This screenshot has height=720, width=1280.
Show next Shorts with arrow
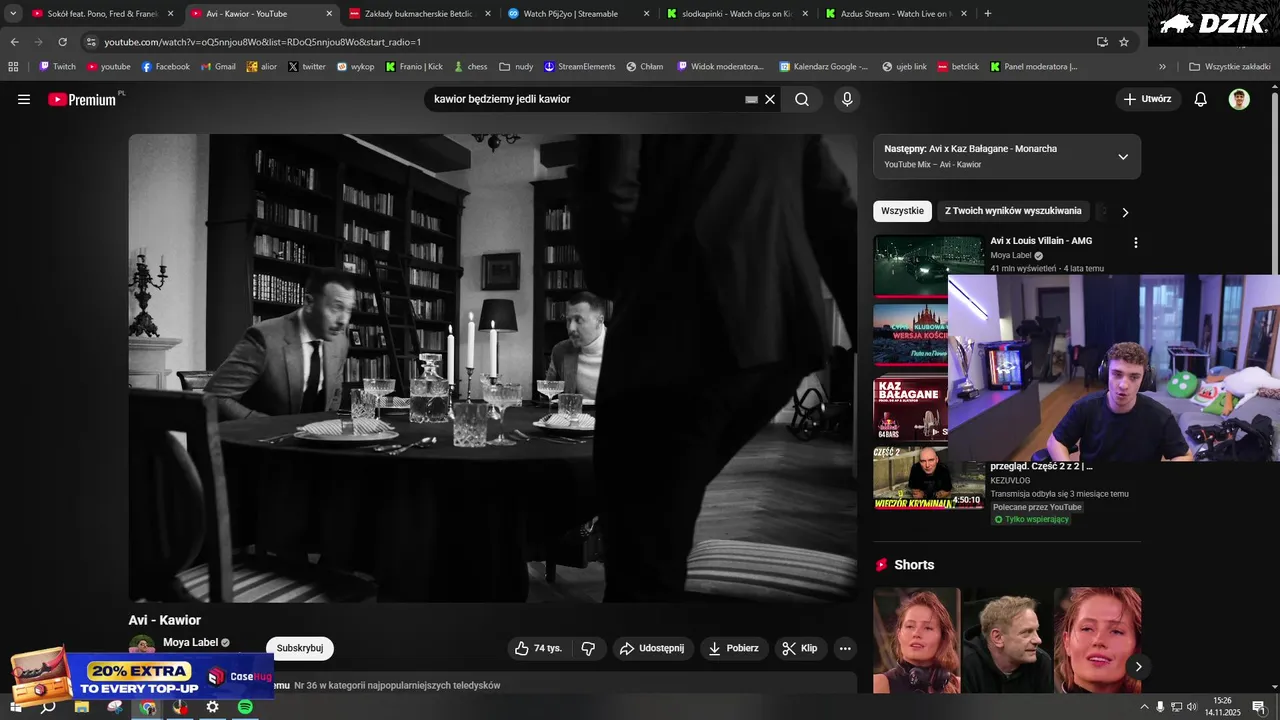[x=1138, y=666]
